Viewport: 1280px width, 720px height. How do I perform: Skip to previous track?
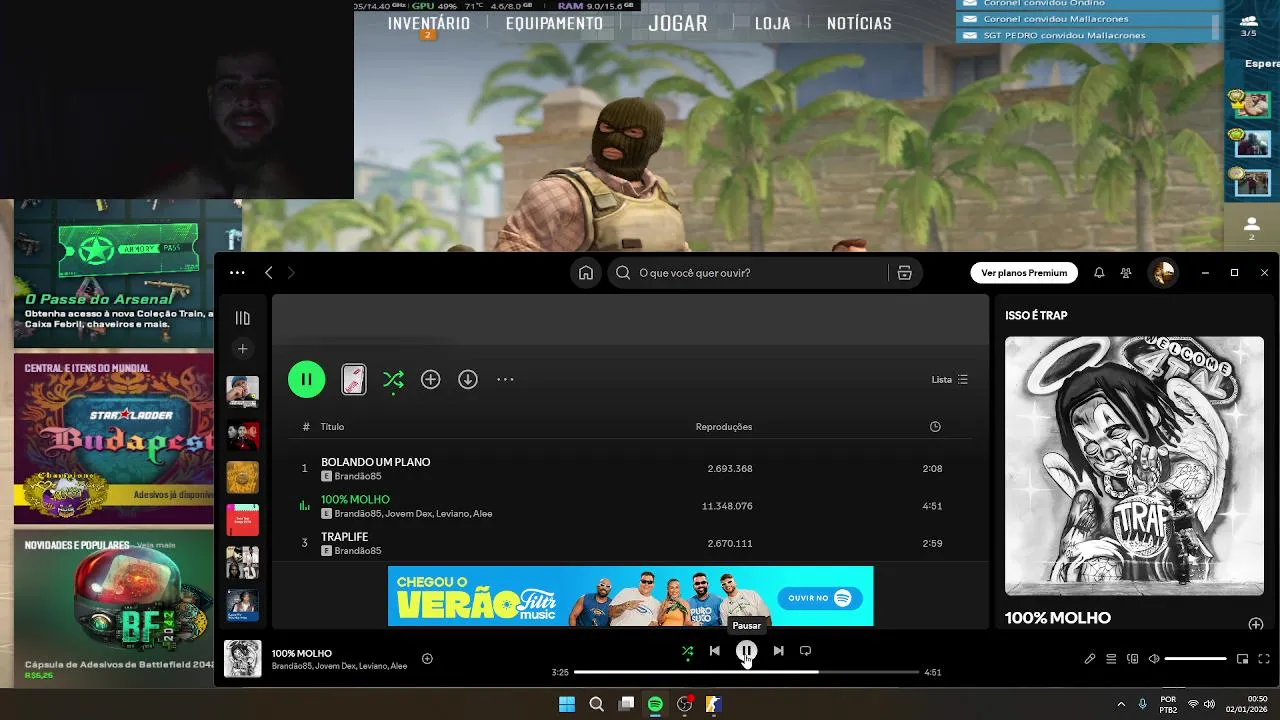pos(714,651)
